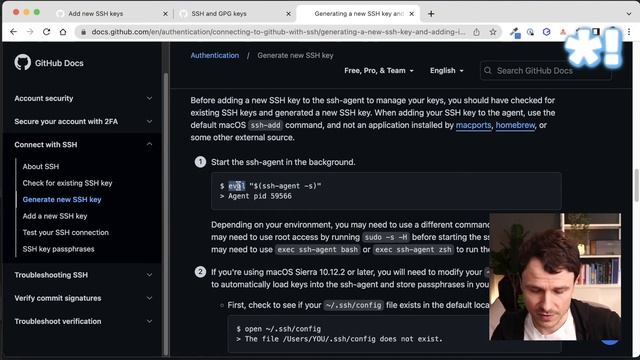Viewport: 640px width, 360px height.
Task: Open a new browser tab with plus
Action: point(431,13)
